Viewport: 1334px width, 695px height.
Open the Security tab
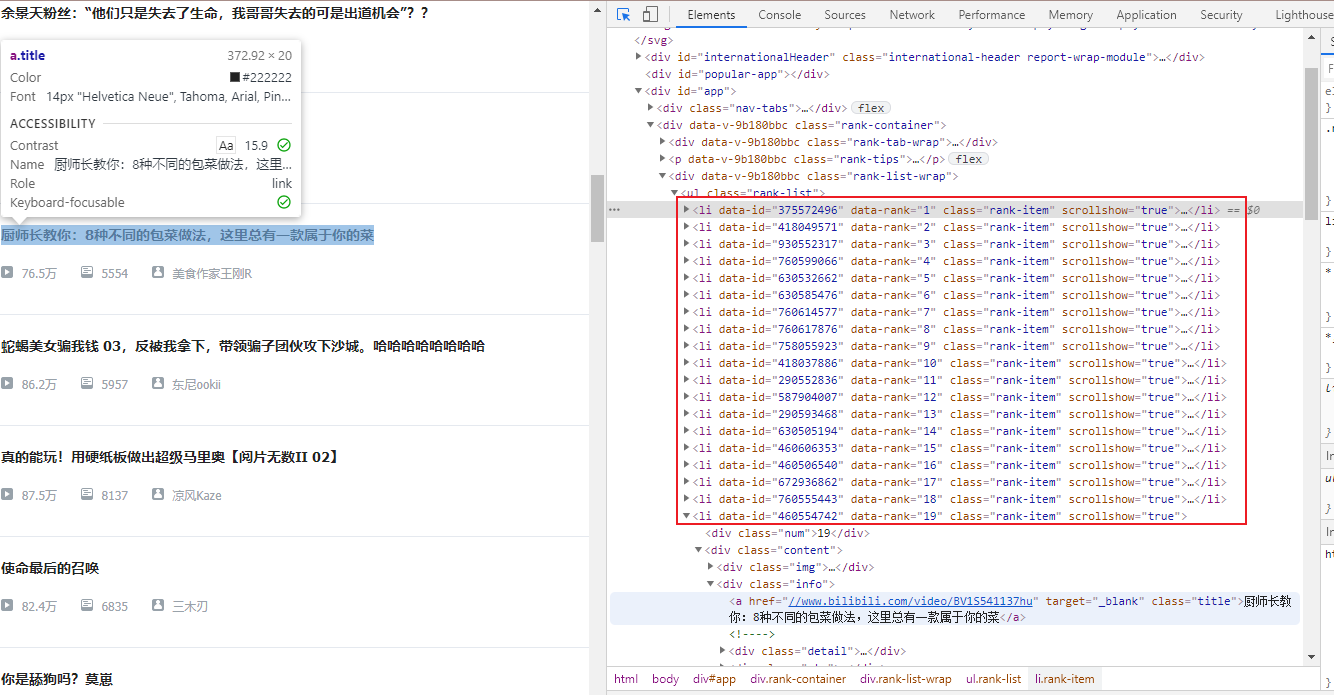(x=1221, y=15)
